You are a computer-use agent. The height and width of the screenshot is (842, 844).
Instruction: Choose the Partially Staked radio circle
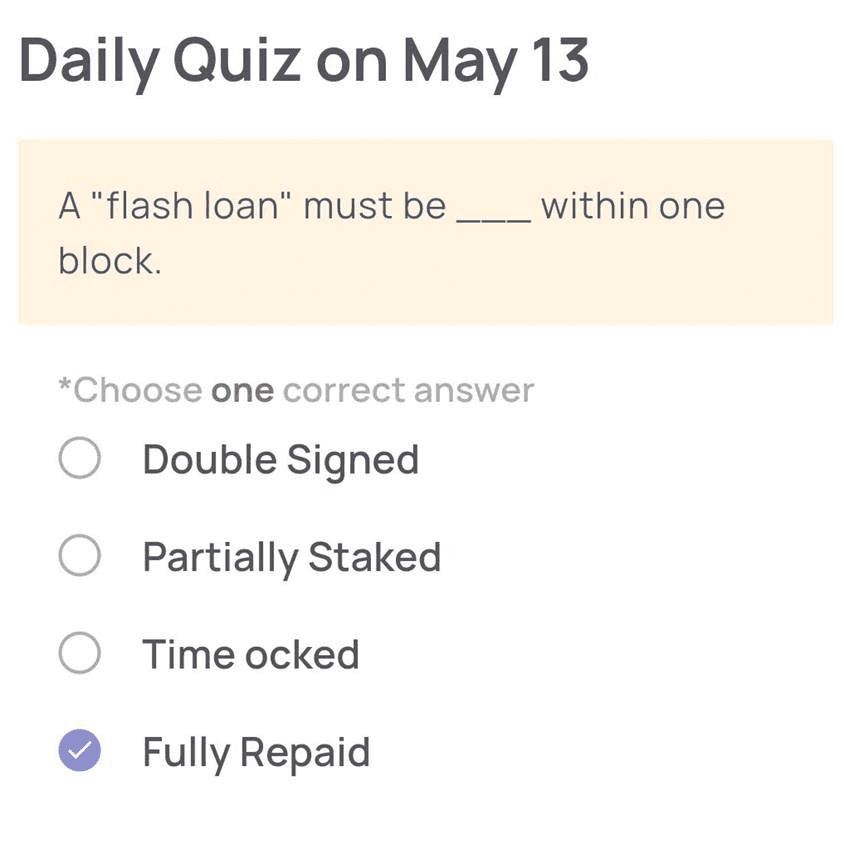point(80,556)
